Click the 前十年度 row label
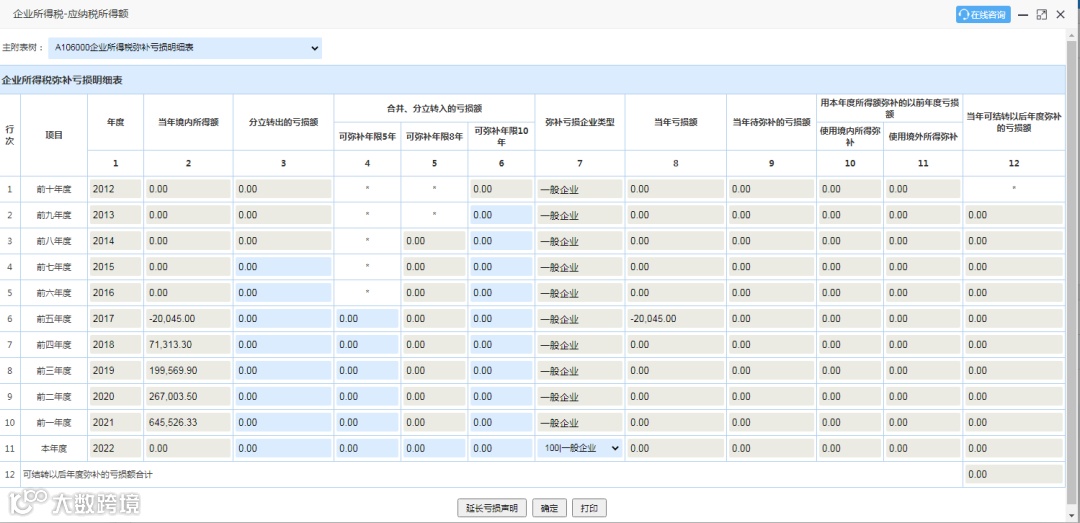1080x523 pixels. [54, 189]
